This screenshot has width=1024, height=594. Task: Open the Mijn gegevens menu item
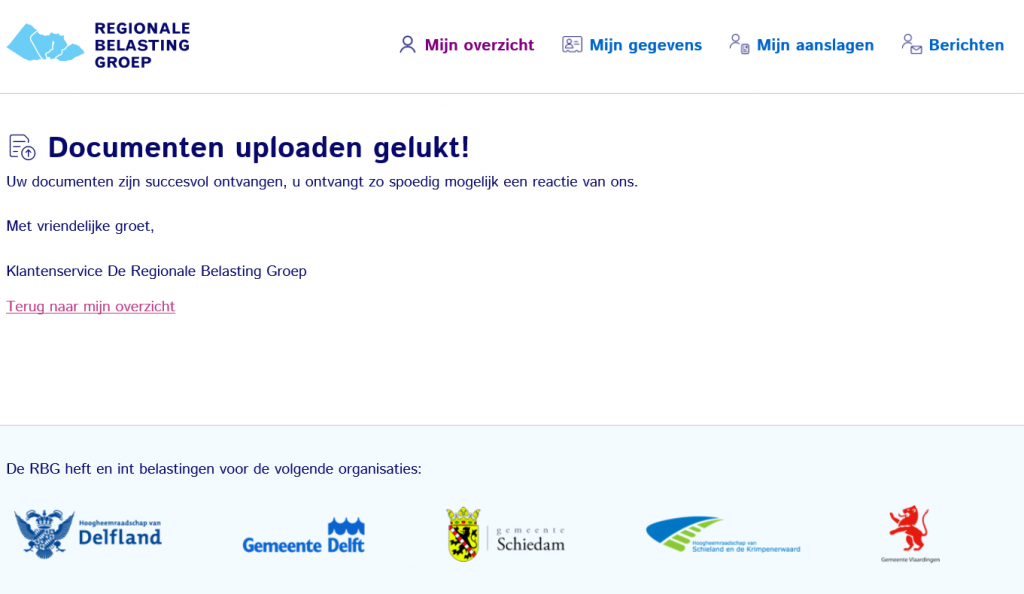(x=645, y=45)
